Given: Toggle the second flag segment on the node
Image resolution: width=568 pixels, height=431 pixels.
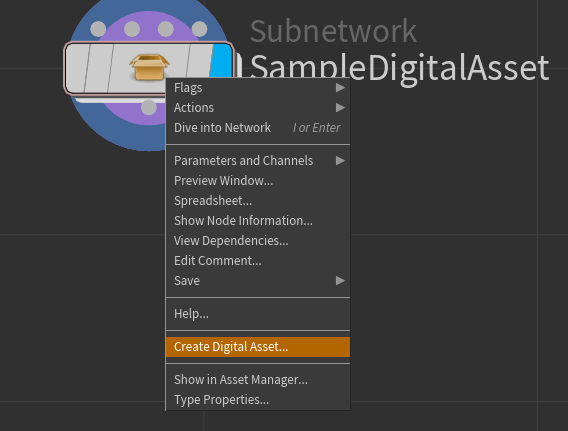Looking at the screenshot, I should pyautogui.click(x=99, y=68).
